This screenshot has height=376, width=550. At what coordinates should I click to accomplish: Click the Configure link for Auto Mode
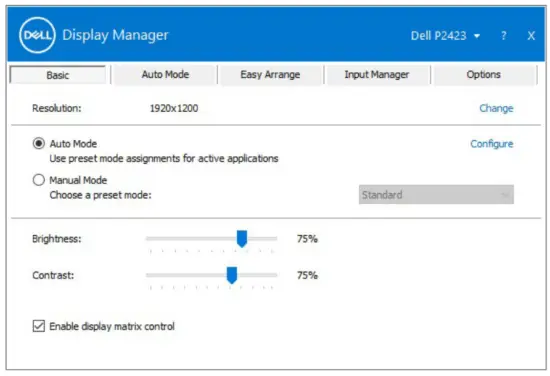pyautogui.click(x=491, y=144)
